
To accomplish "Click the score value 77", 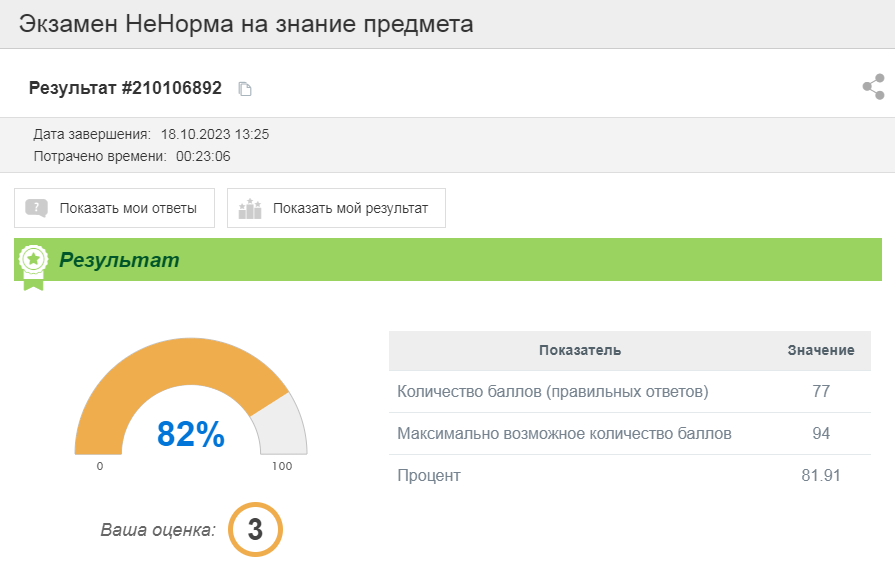I will 820,392.
